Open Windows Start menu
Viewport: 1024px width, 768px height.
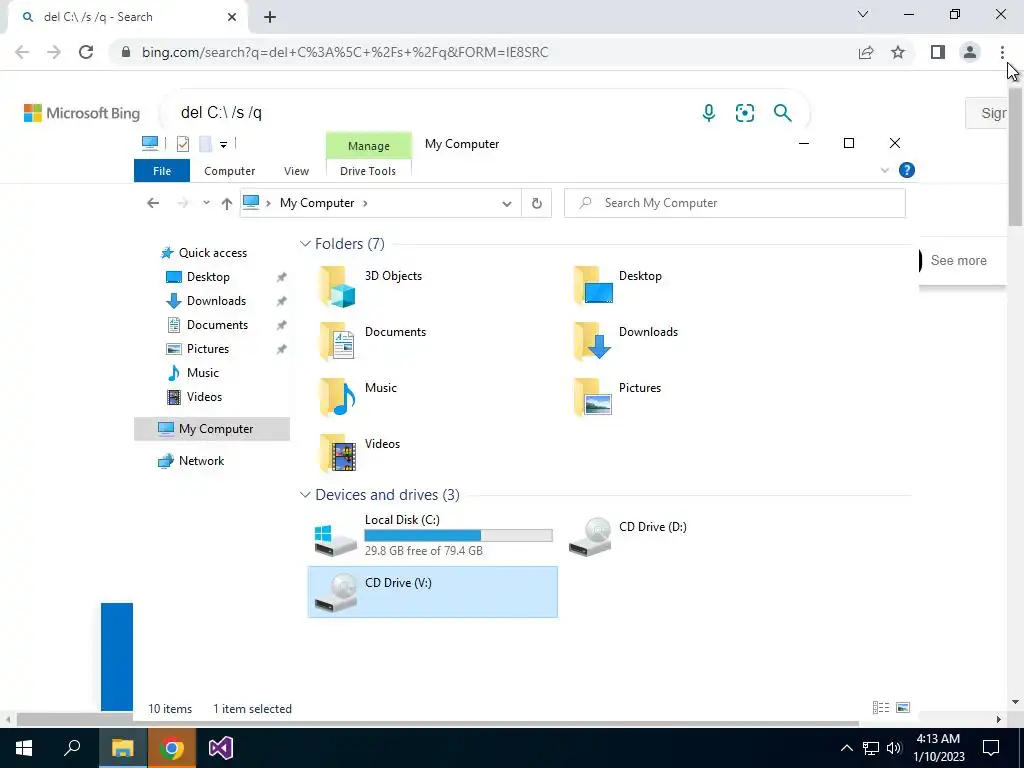point(24,748)
